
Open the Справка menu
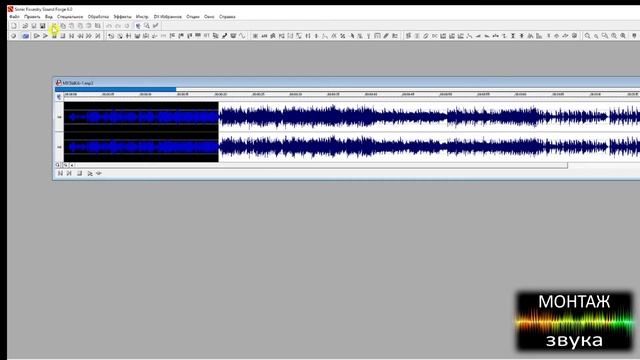227,17
